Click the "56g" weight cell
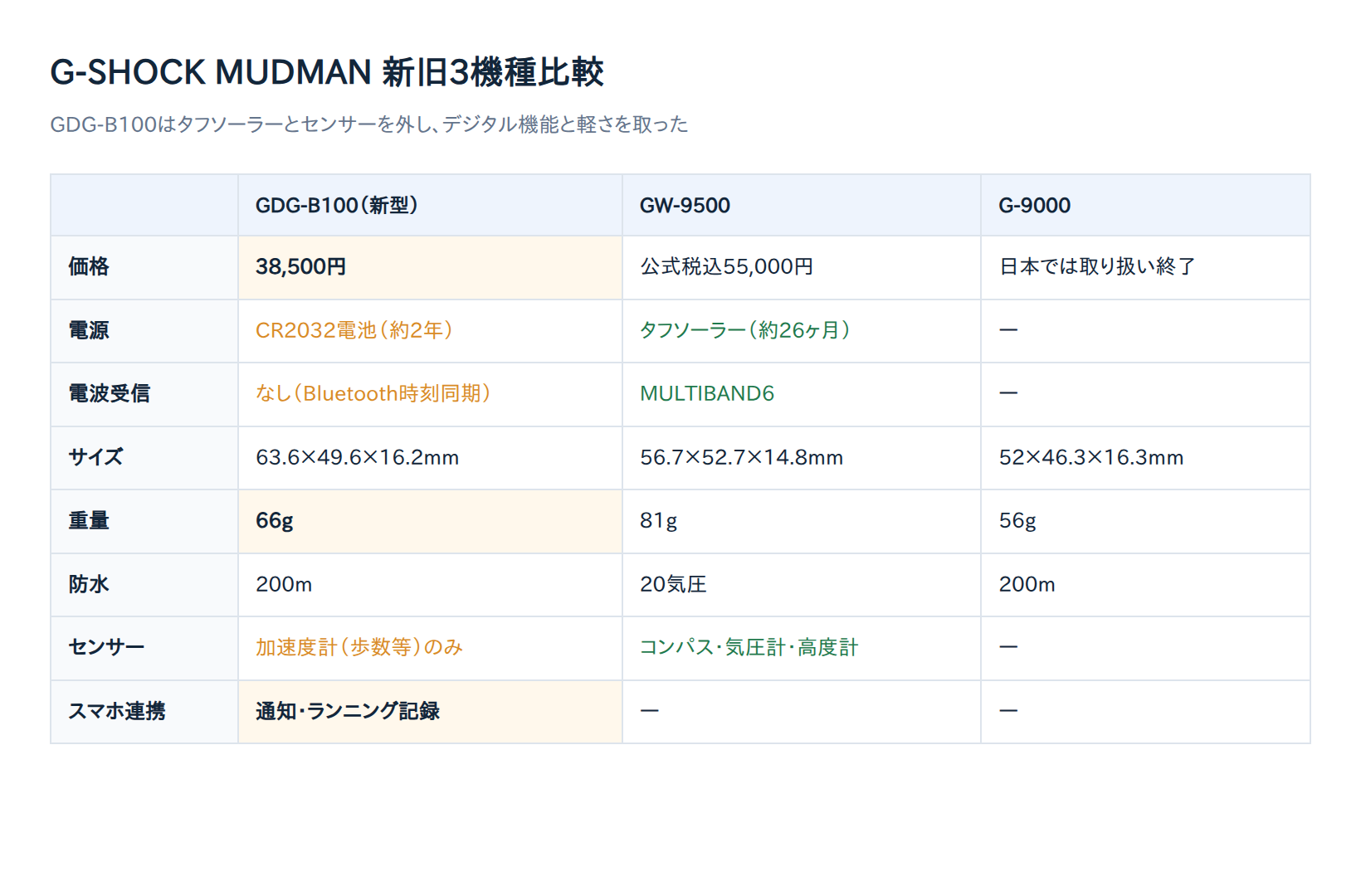This screenshot has height=896, width=1361. click(1145, 521)
